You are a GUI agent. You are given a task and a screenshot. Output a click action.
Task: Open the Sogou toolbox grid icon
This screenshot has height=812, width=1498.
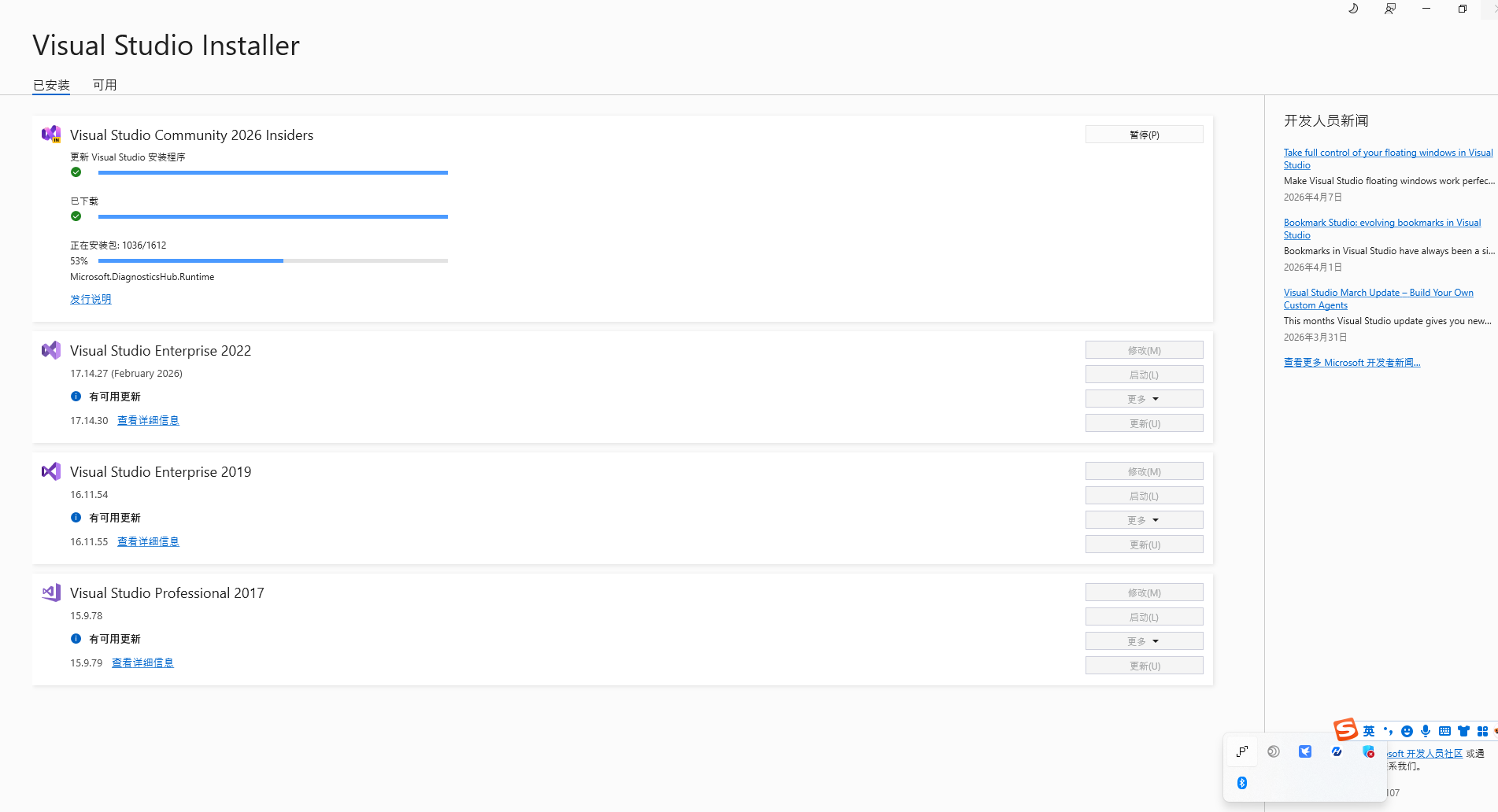point(1482,731)
